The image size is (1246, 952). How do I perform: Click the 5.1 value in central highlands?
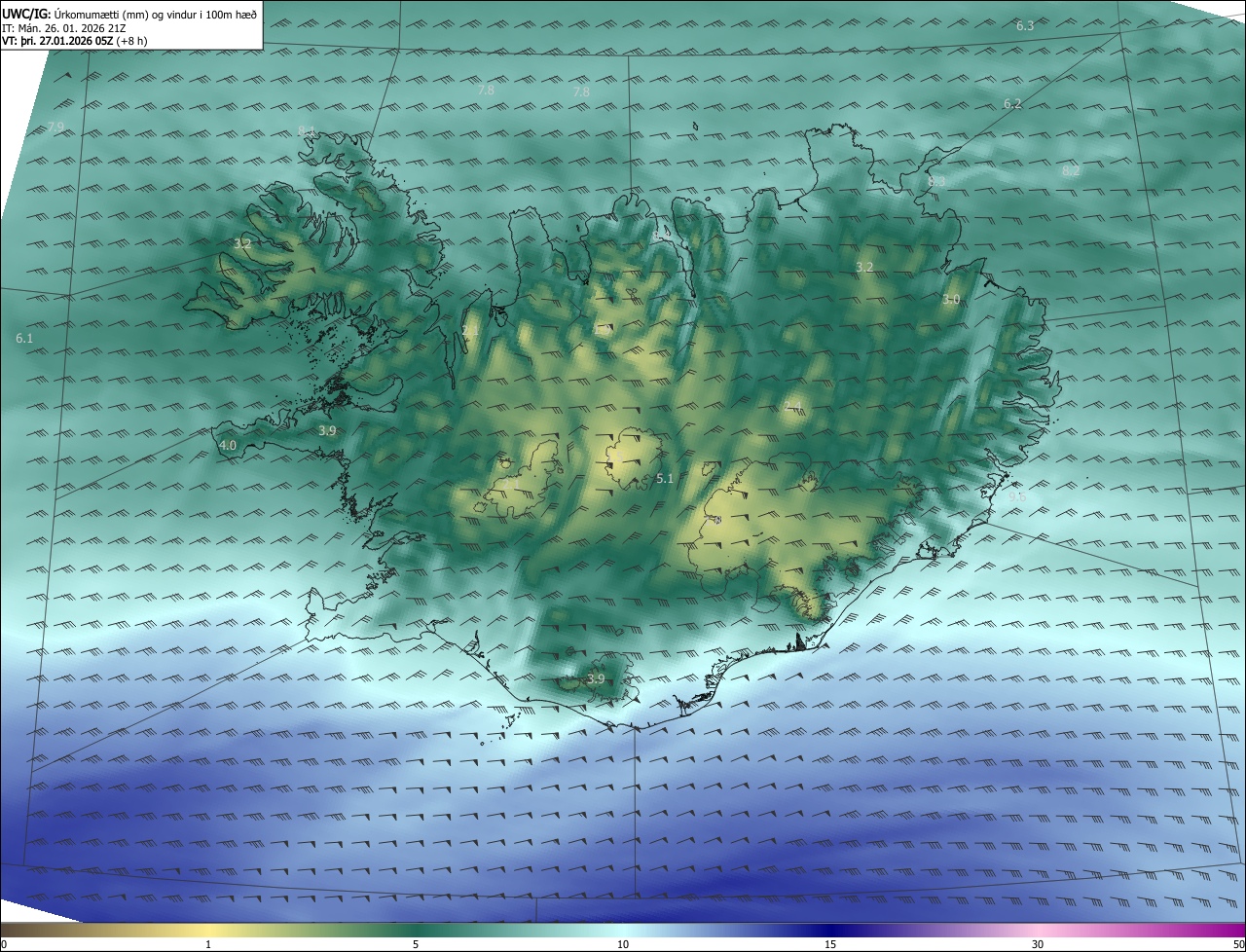coord(665,478)
